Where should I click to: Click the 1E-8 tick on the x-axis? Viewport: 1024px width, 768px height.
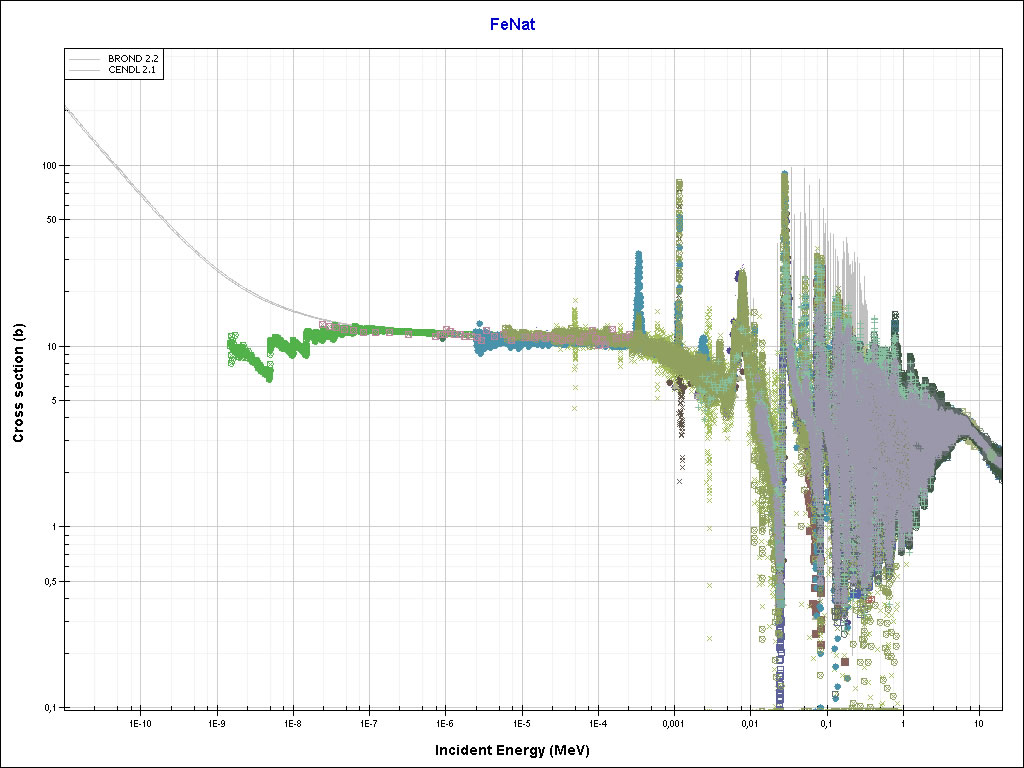click(292, 721)
